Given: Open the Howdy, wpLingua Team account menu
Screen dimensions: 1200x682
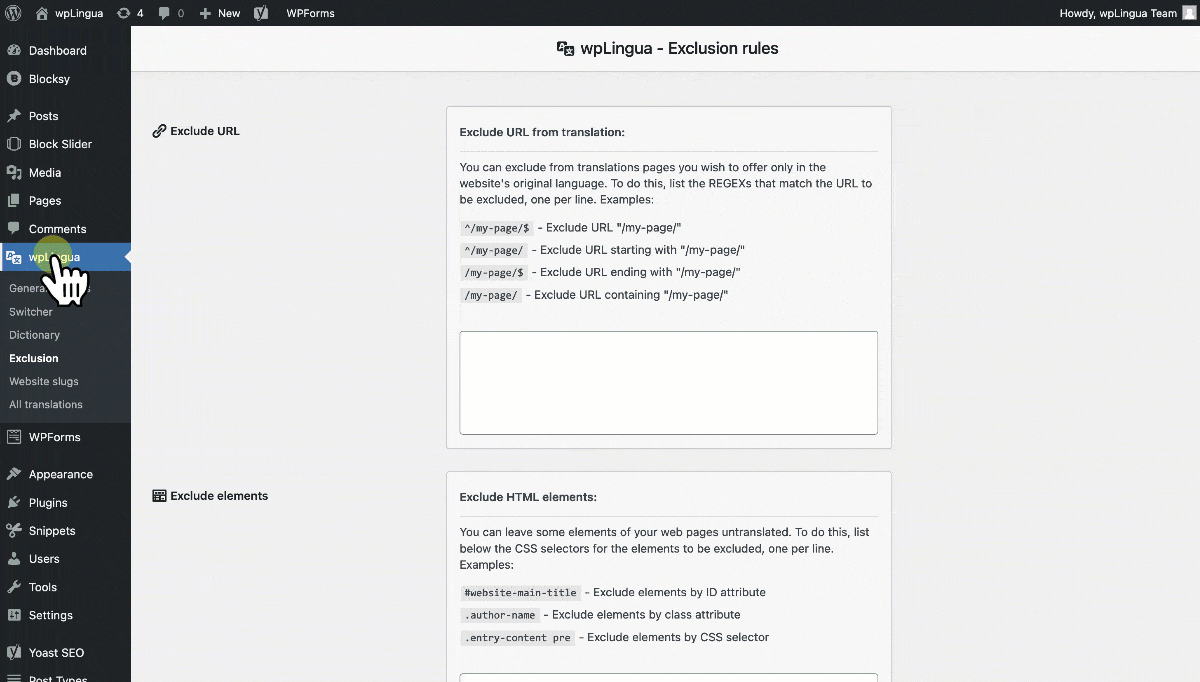Looking at the screenshot, I should pos(1118,13).
